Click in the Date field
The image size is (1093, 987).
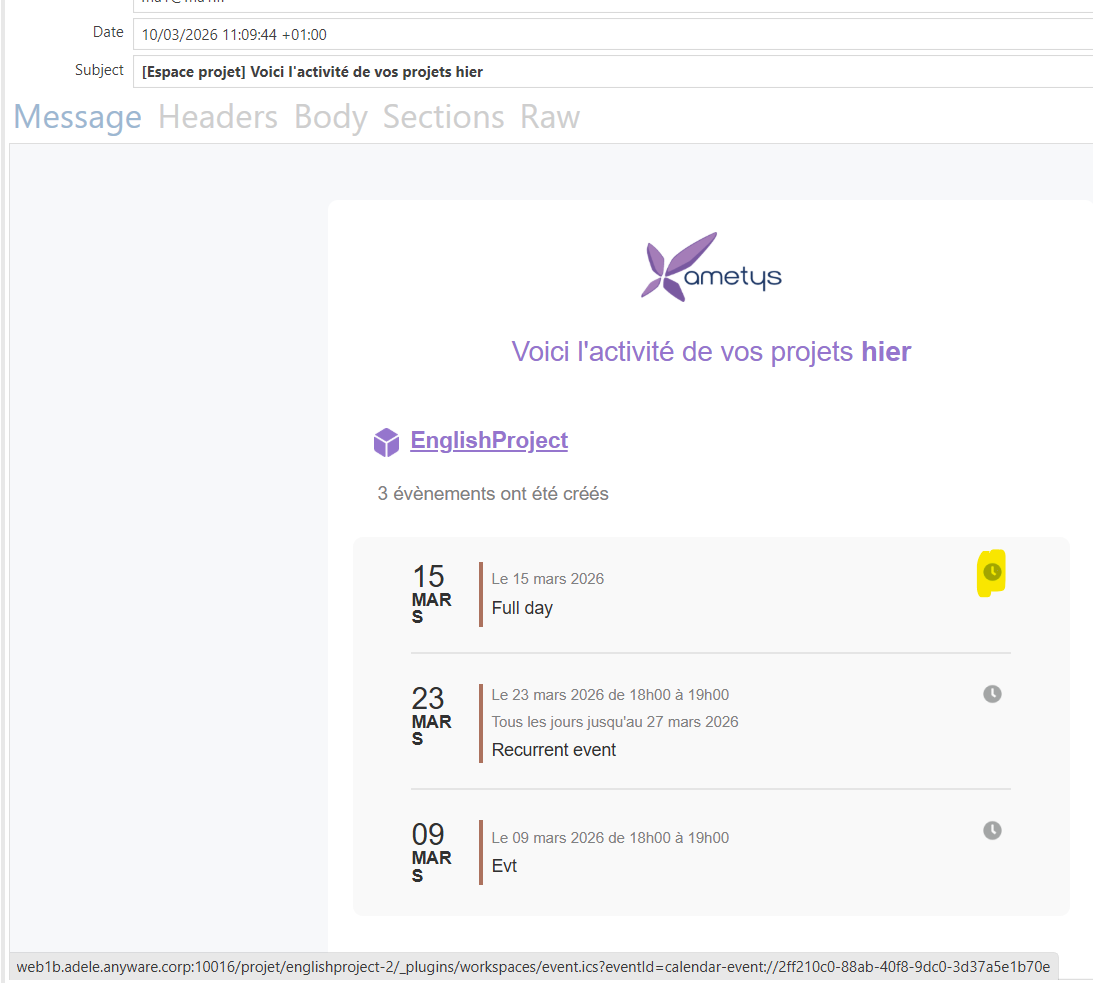[x=612, y=34]
